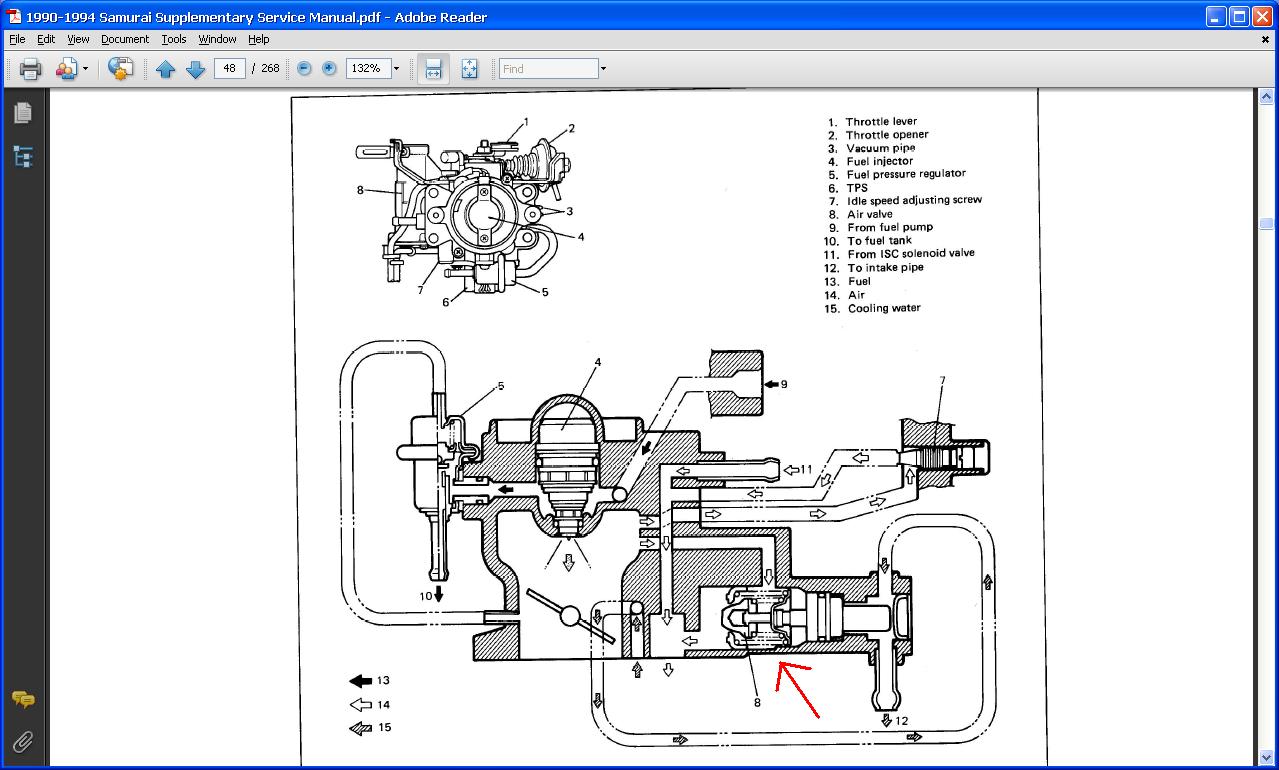
Task: Toggle fit one full page view
Action: coord(469,69)
